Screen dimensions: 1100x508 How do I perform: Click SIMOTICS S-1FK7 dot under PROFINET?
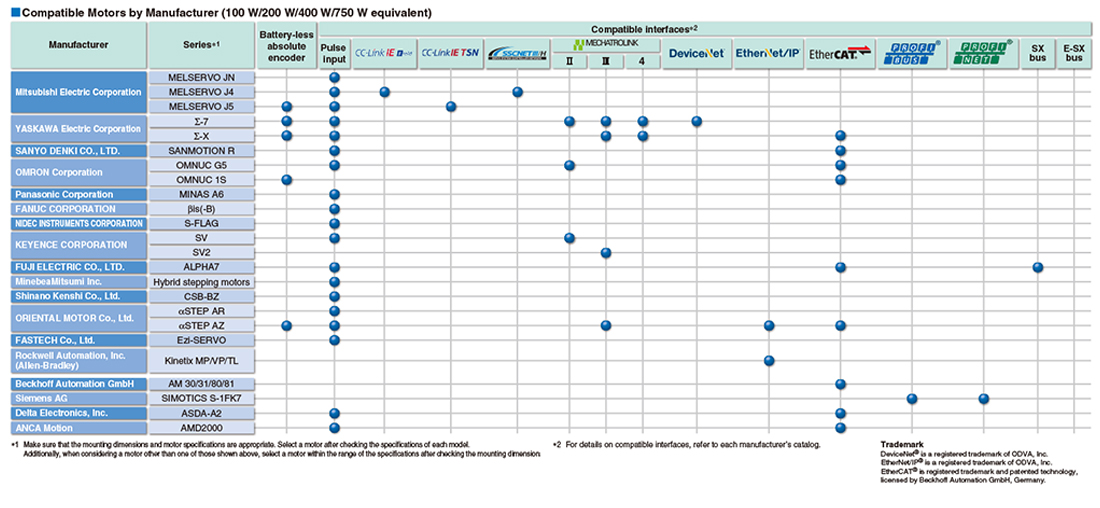pos(984,399)
